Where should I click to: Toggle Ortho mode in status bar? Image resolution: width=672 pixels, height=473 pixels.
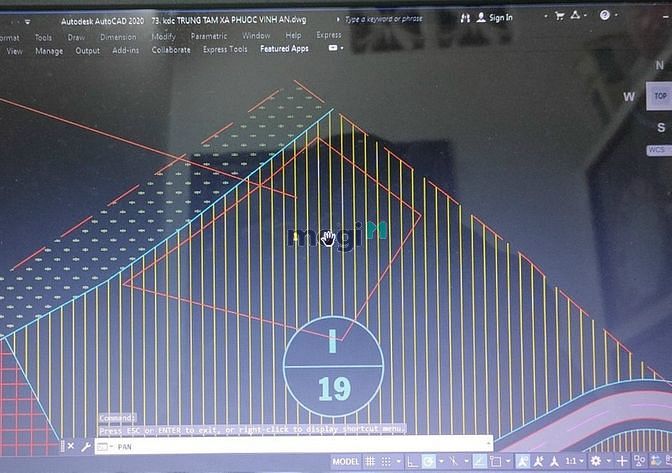click(x=412, y=461)
